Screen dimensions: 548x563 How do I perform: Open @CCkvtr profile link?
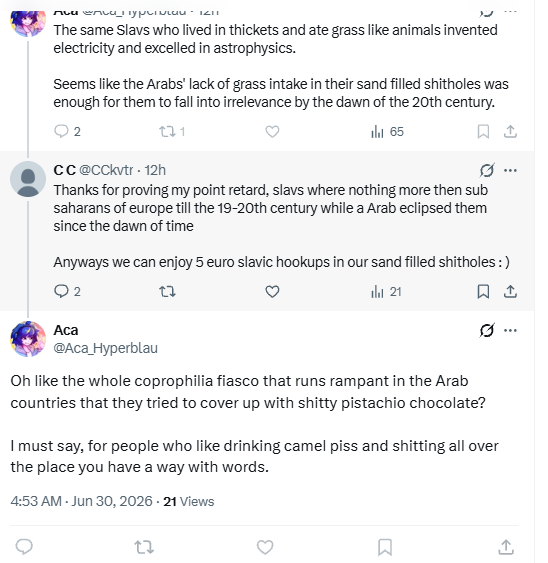pos(106,170)
